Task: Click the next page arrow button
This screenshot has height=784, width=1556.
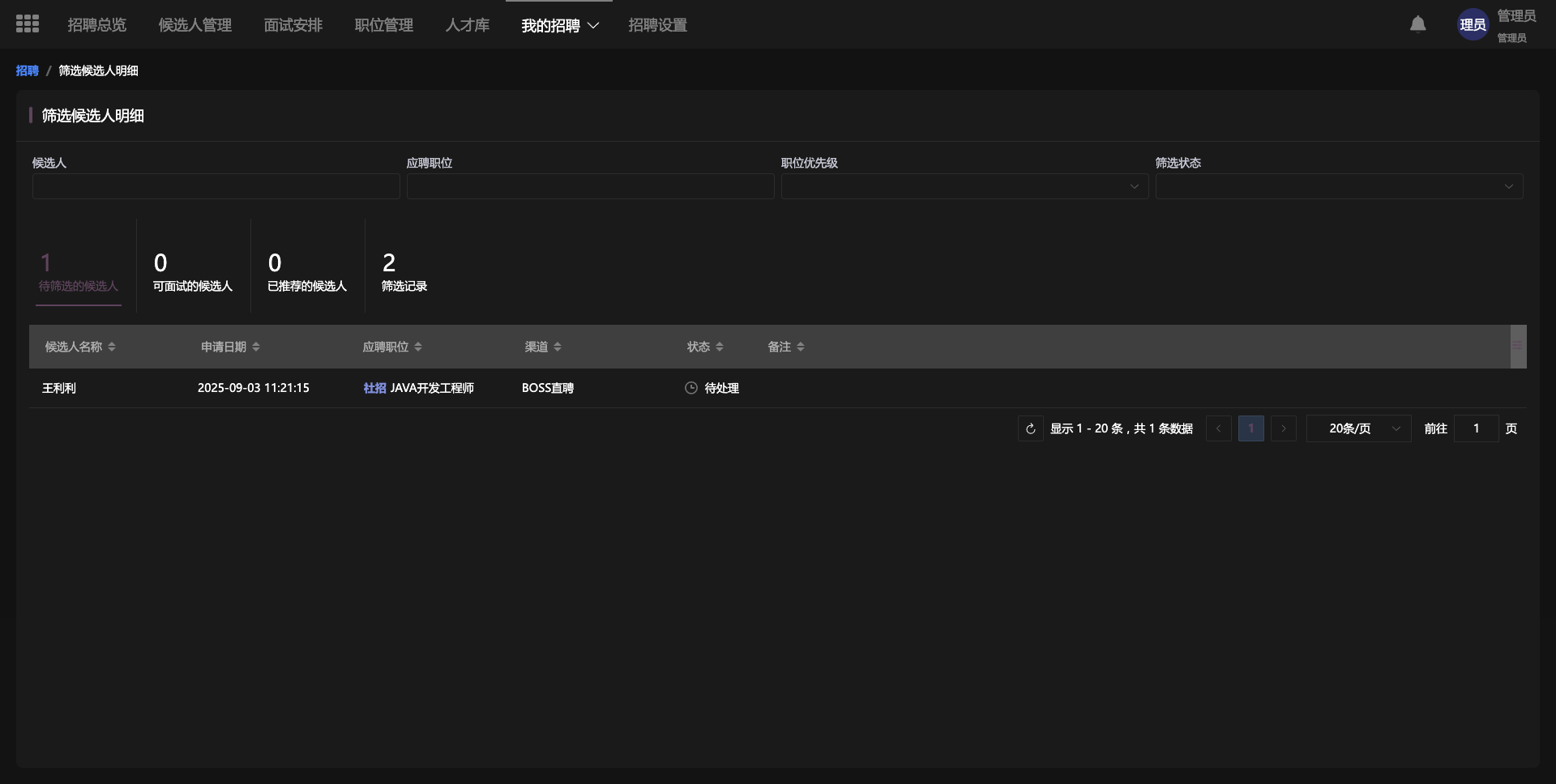Action: pos(1283,428)
